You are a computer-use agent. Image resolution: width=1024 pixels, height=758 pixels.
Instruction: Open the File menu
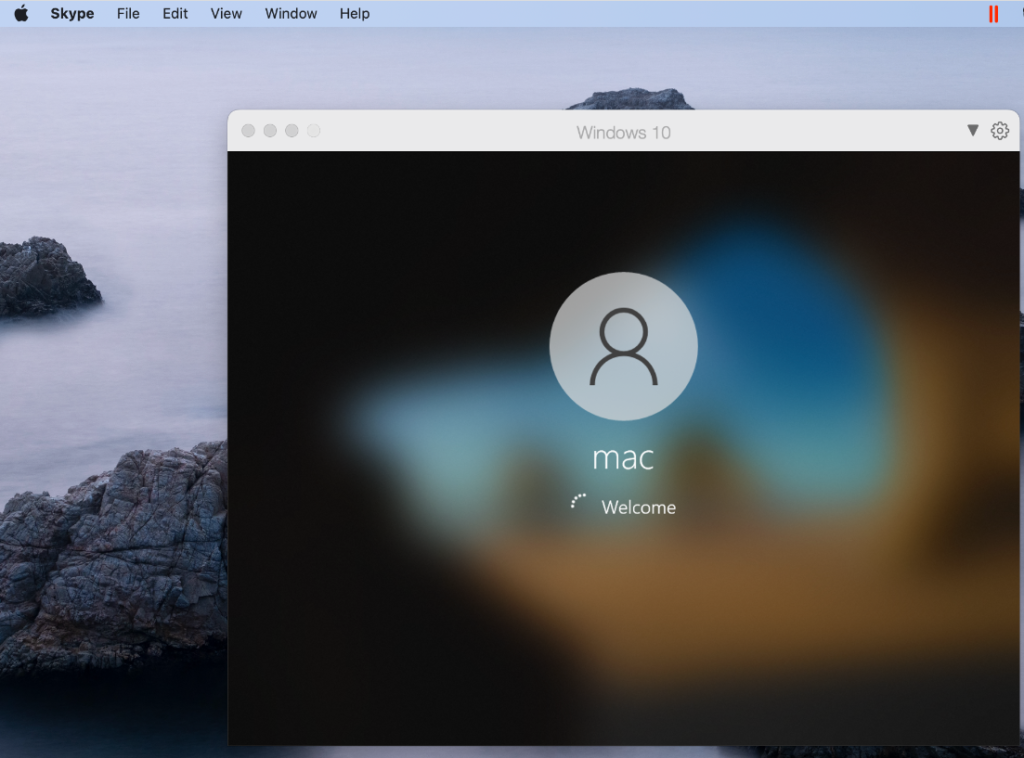(128, 13)
